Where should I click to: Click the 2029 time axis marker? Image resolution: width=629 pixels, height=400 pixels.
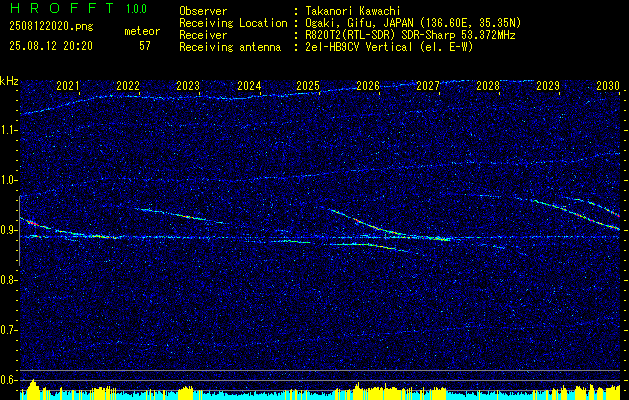click(548, 85)
